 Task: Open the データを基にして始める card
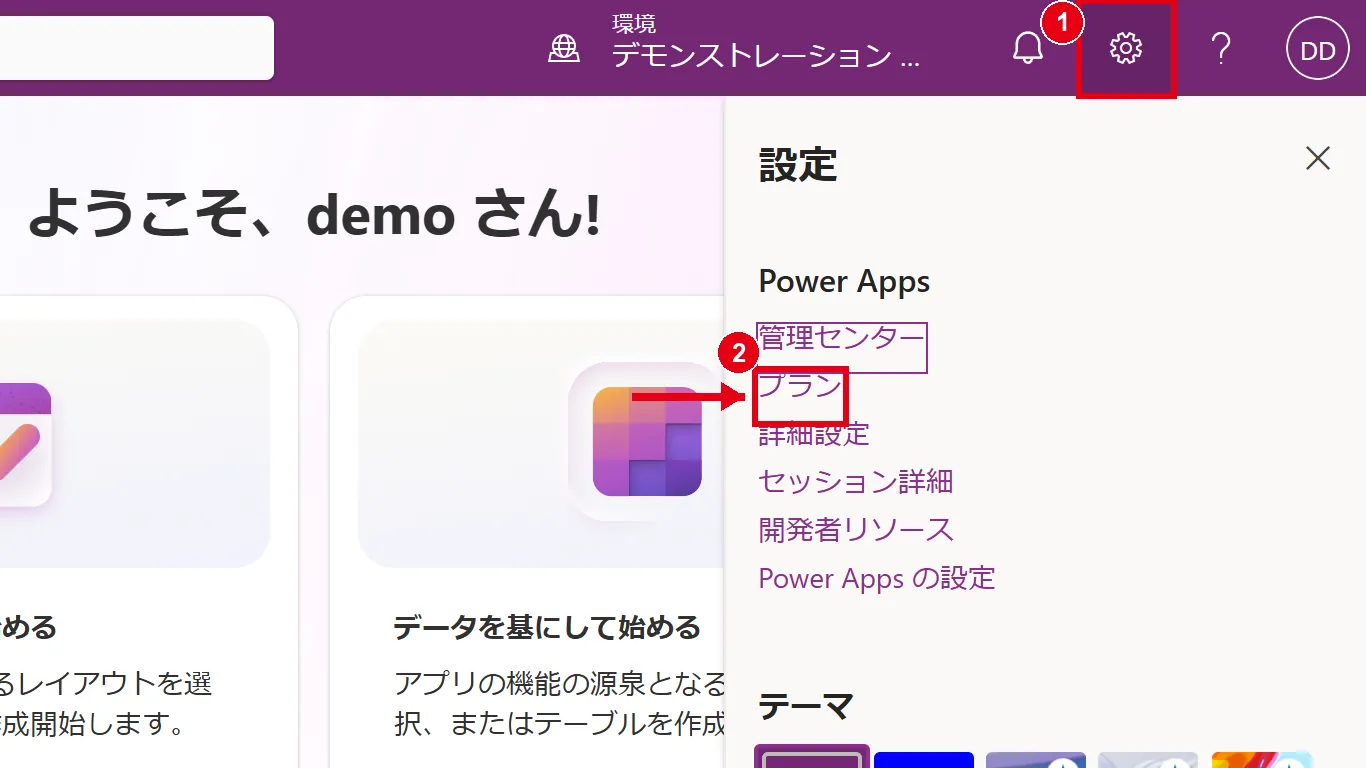(527, 532)
